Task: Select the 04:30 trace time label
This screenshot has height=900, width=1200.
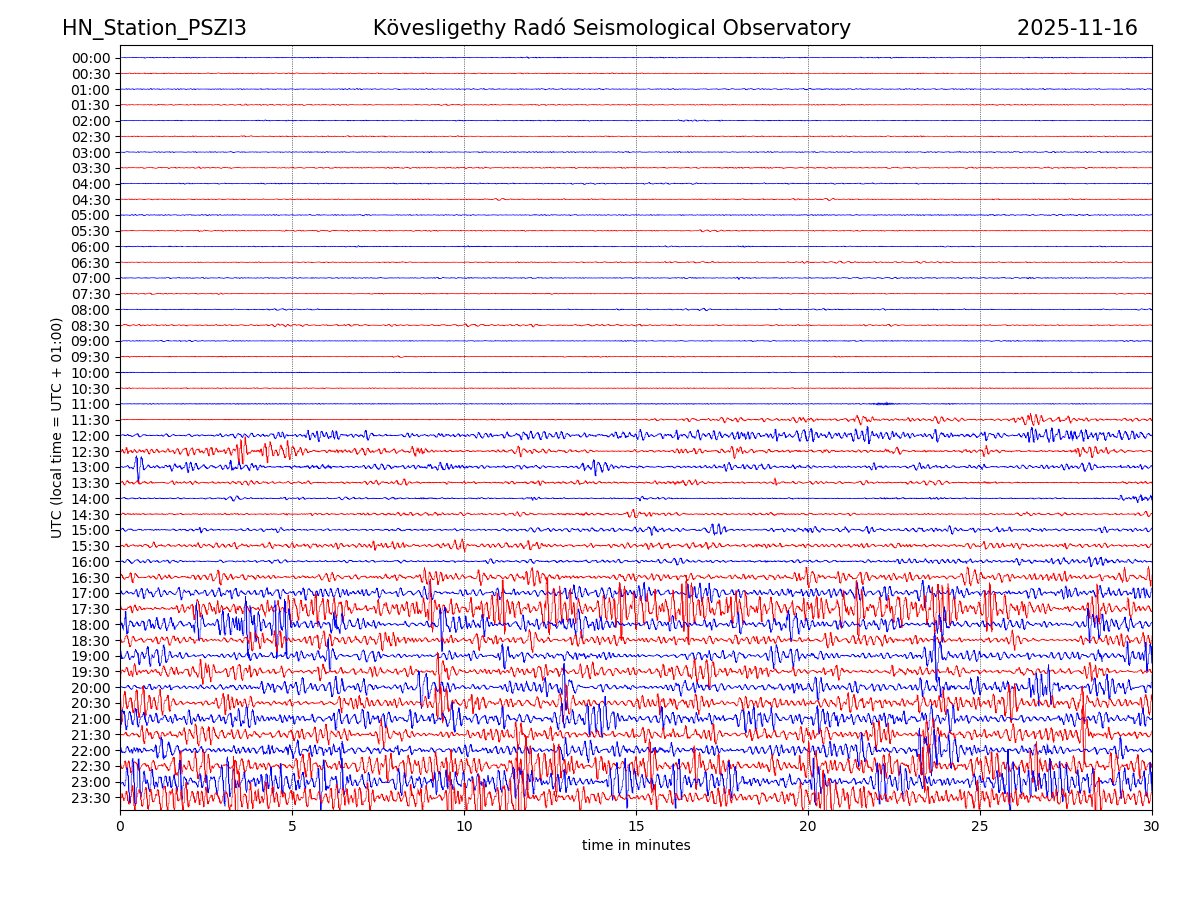Action: pos(91,200)
